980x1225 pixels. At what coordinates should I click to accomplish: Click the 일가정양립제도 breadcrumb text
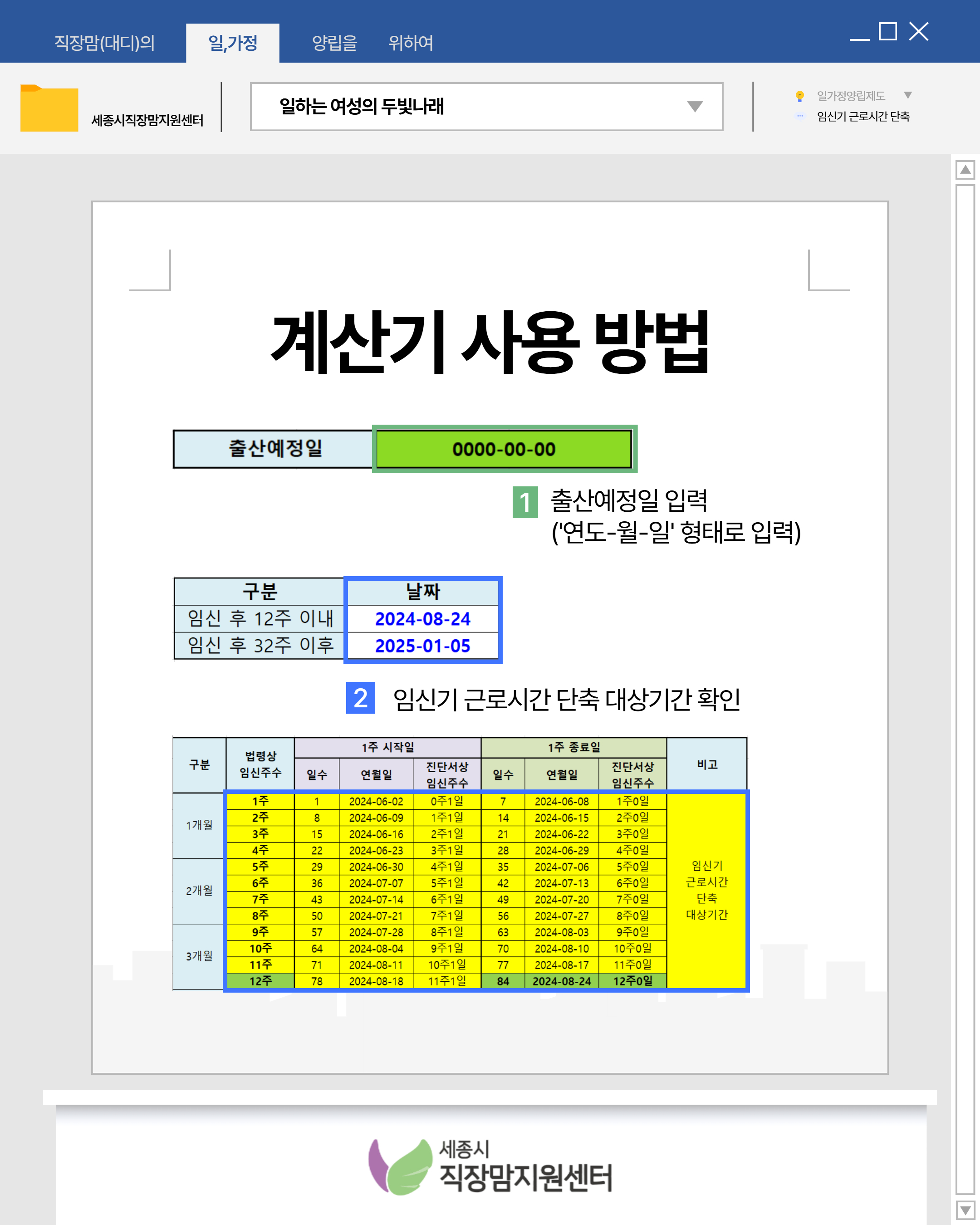pyautogui.click(x=851, y=96)
